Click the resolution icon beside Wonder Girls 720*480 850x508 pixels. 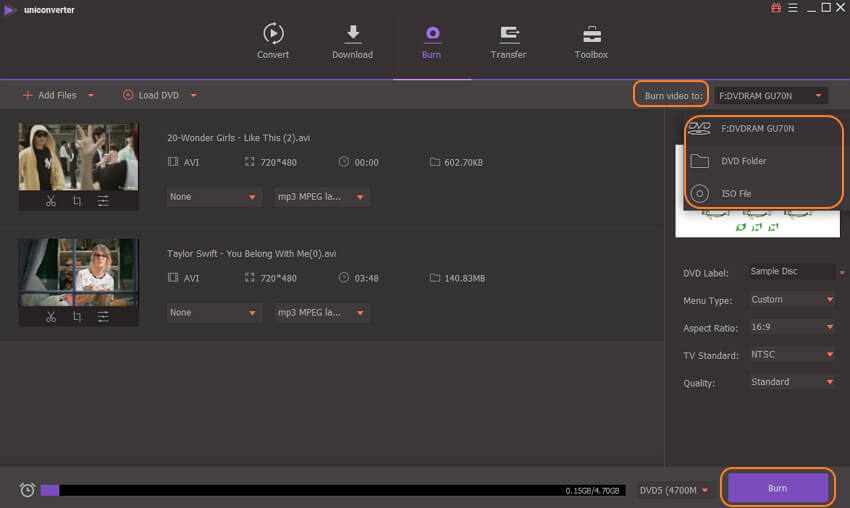click(x=249, y=162)
